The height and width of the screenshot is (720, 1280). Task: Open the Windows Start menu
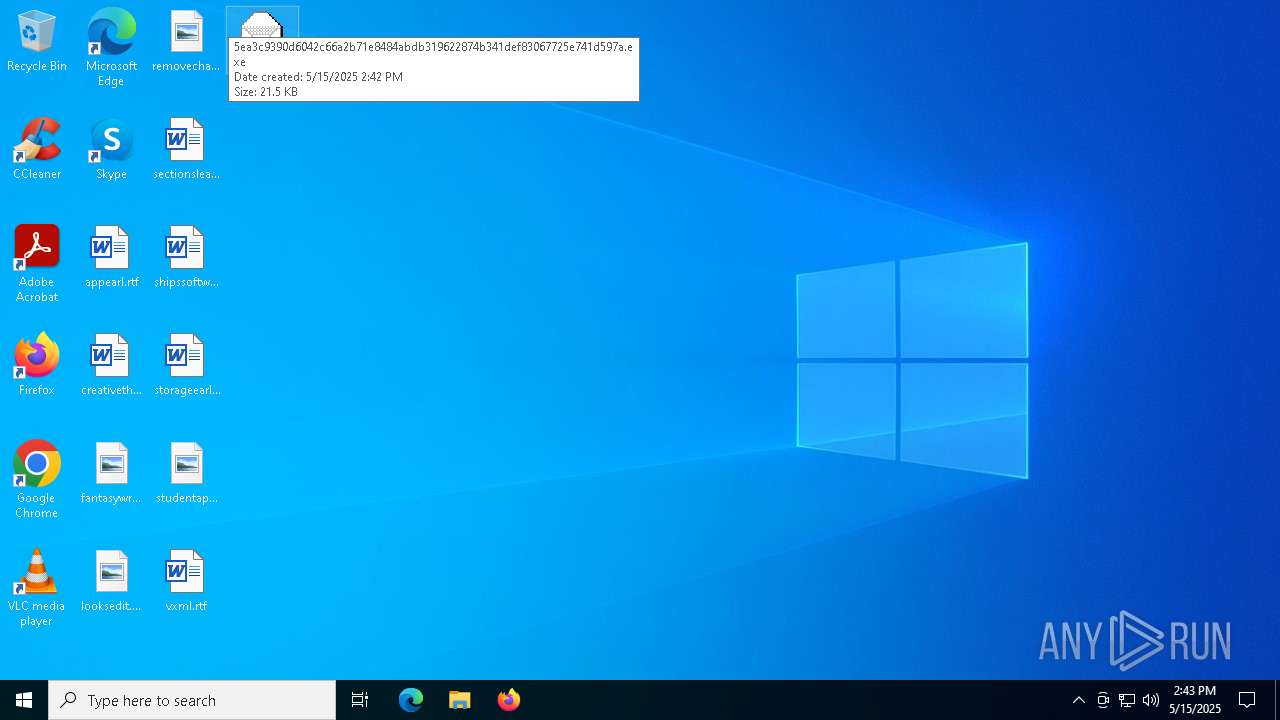pyautogui.click(x=24, y=700)
